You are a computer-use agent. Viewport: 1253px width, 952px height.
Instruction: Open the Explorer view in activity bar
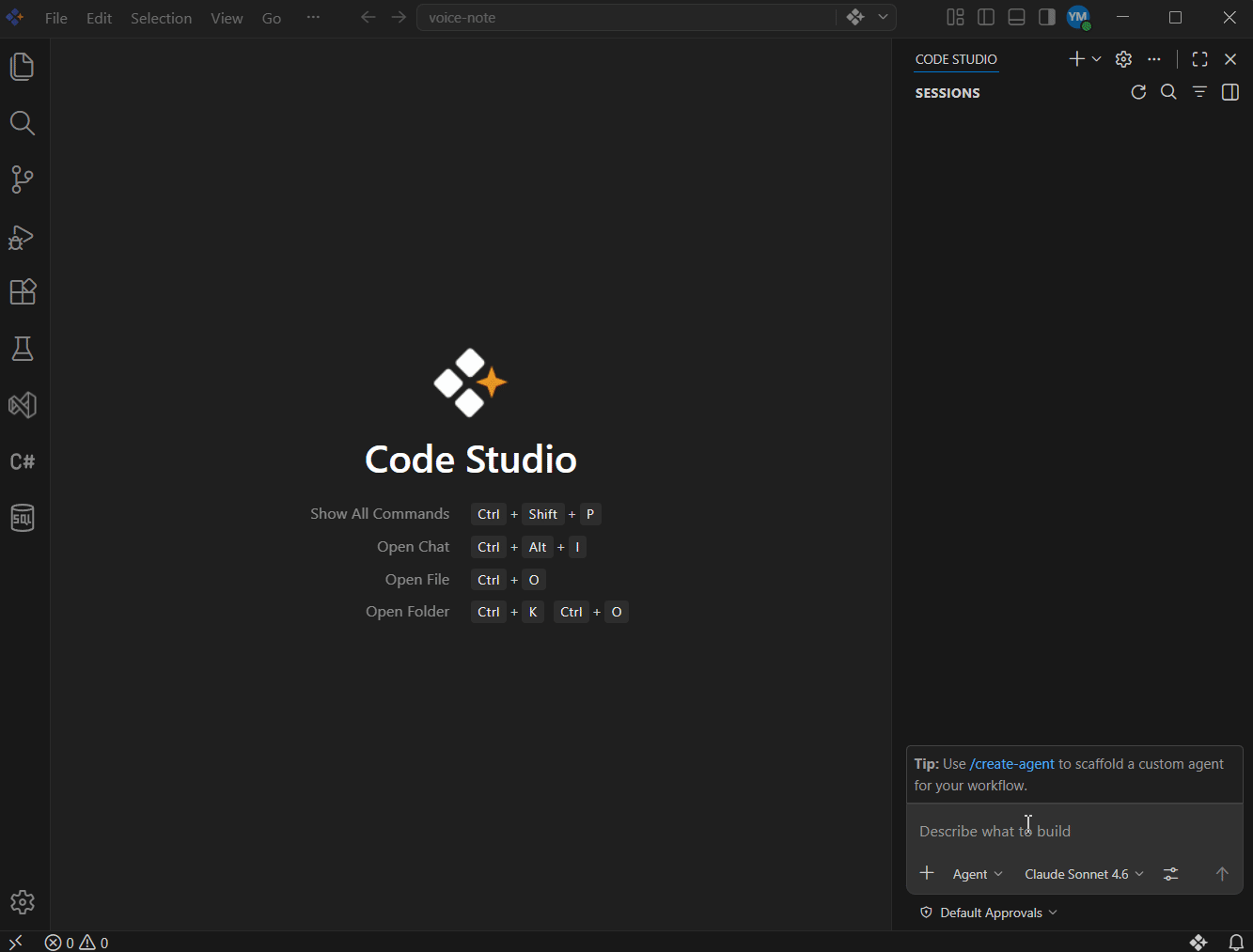(x=23, y=67)
